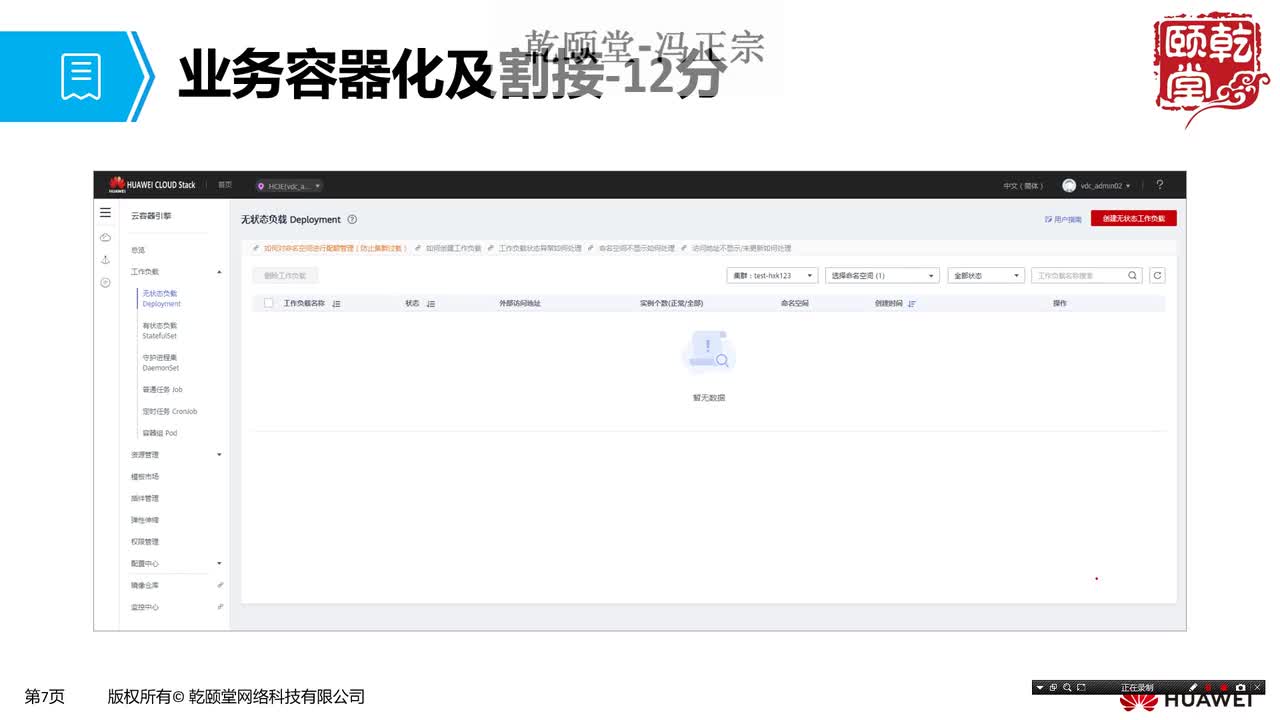
Task: Click 首页 in the top bar
Action: pos(225,185)
